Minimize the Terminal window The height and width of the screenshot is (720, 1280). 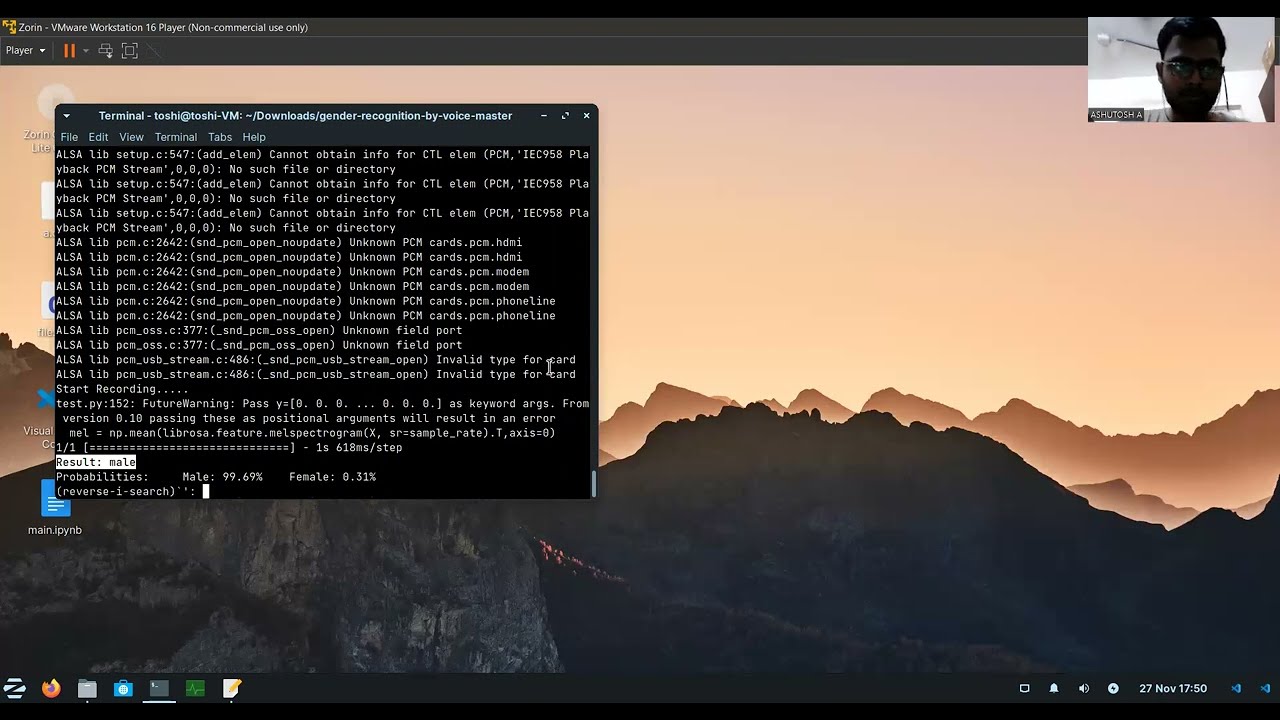pyautogui.click(x=543, y=116)
